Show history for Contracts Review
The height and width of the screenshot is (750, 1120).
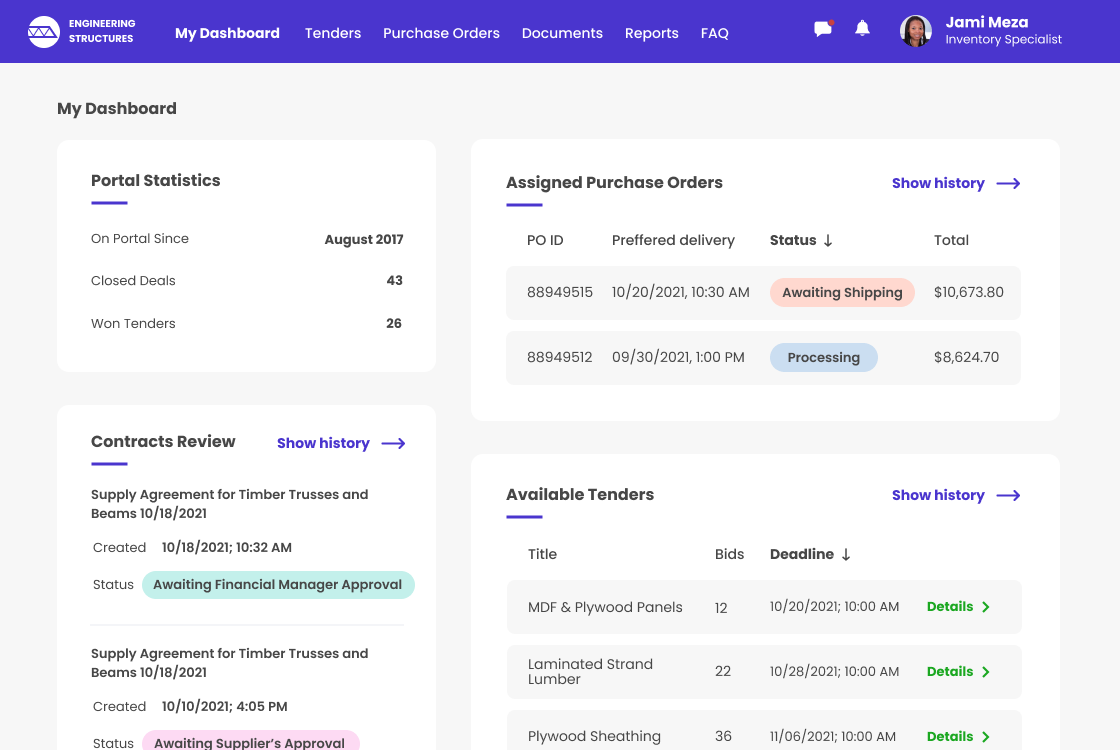coord(322,443)
